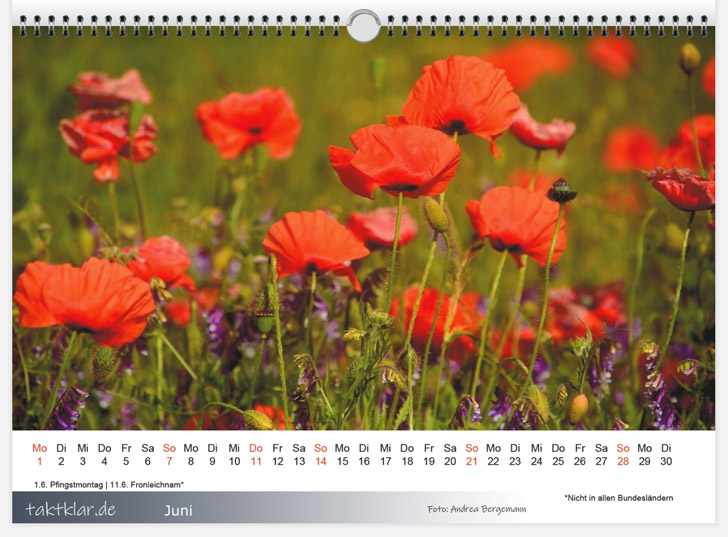The height and width of the screenshot is (537, 728).
Task: Click the footnote *Nicht in allen Bundesländern
Action: coord(619,498)
